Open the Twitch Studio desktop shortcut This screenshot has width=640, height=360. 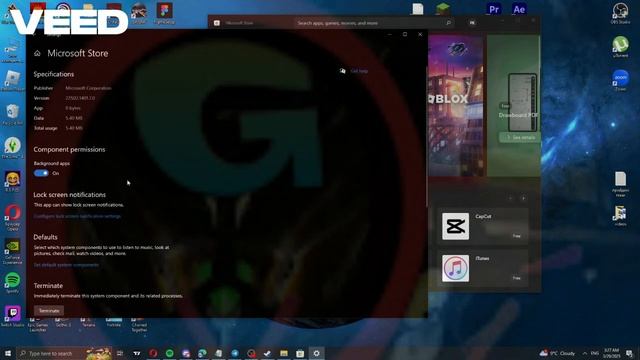13,316
